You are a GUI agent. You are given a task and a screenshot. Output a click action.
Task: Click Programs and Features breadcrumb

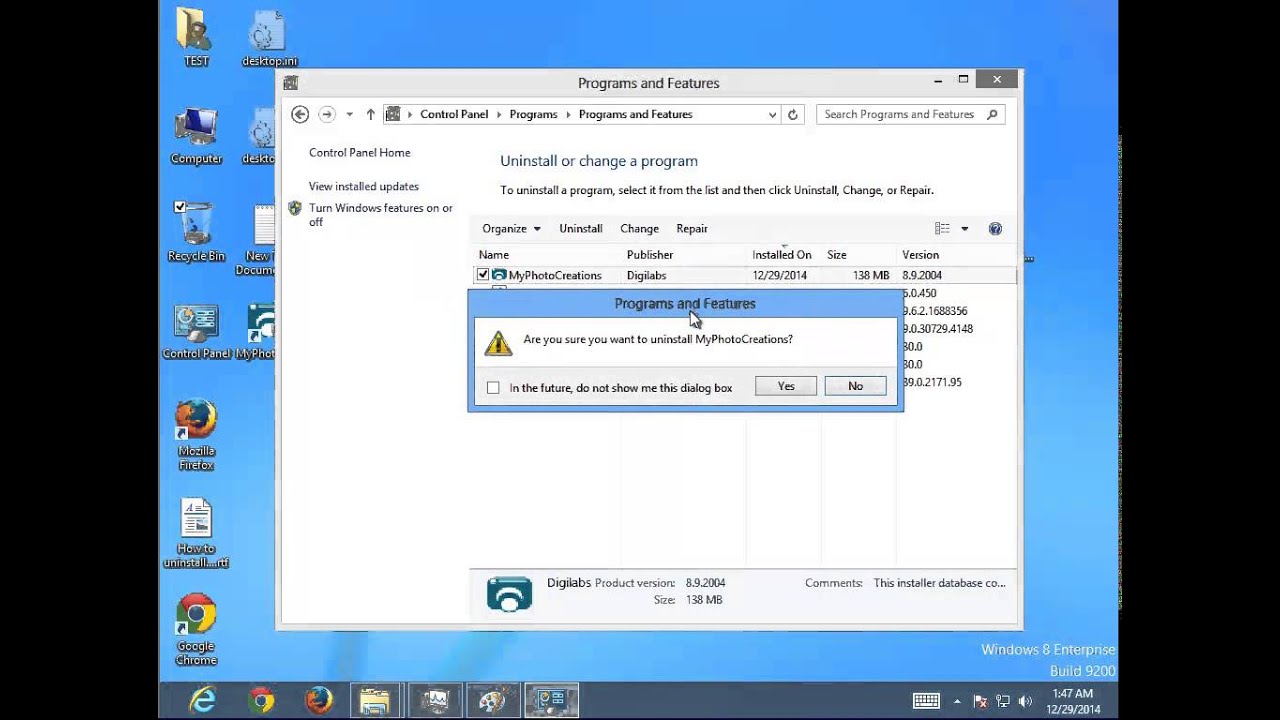coord(635,114)
